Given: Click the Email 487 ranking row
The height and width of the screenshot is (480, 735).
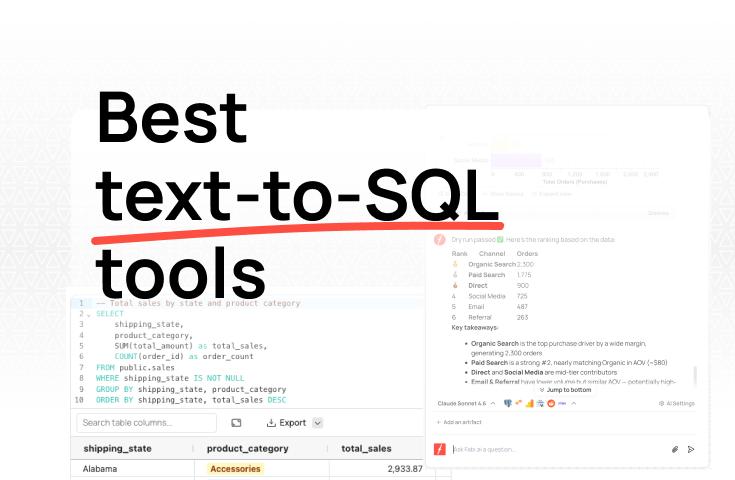Looking at the screenshot, I should (489, 307).
